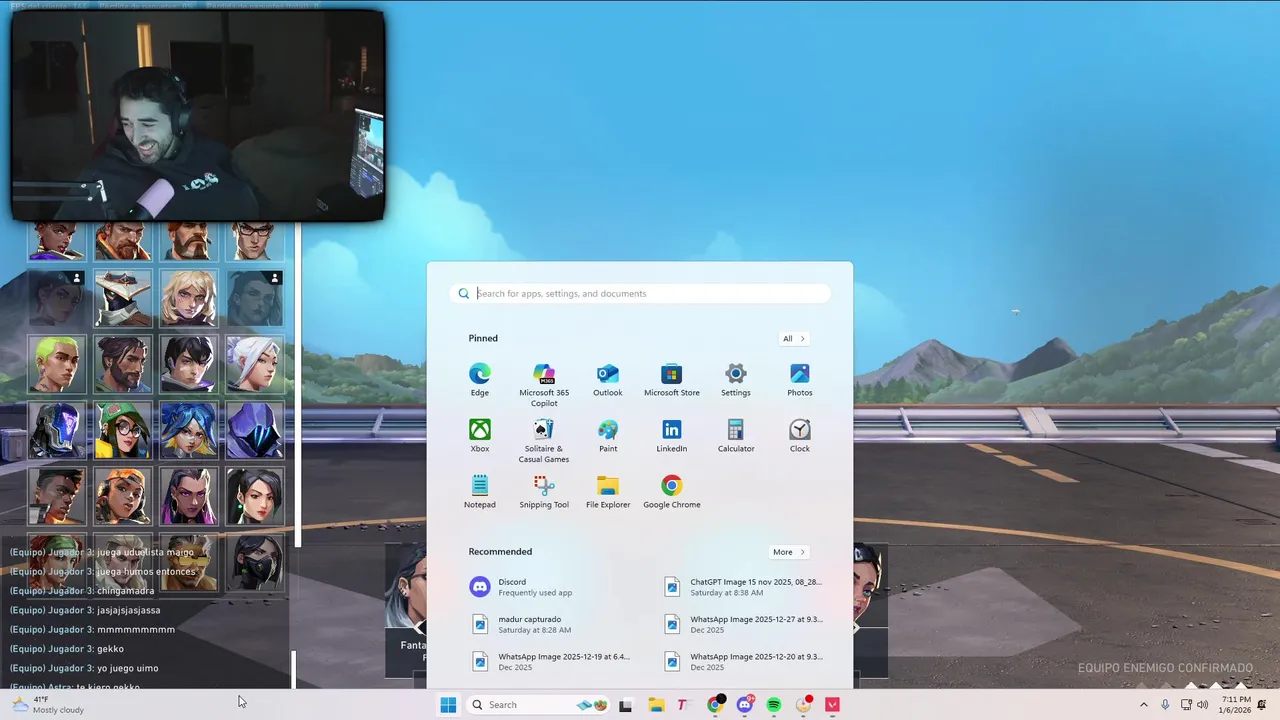Open Paint from pinned apps

coord(608,435)
